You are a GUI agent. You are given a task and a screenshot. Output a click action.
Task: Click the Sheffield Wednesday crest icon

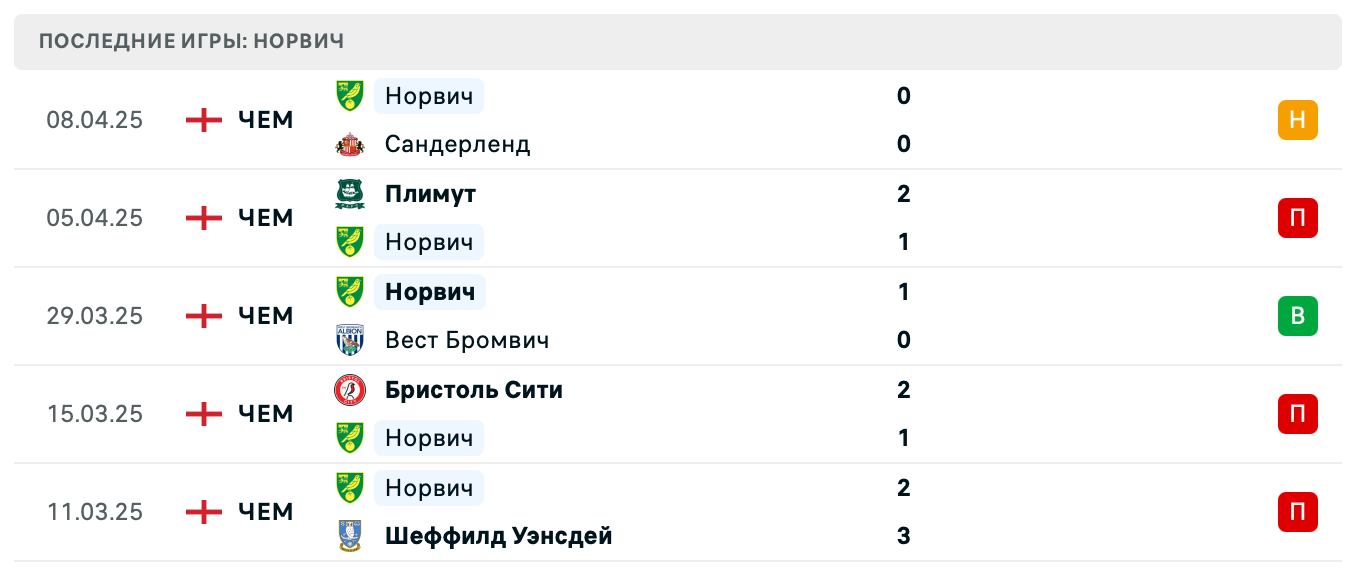coord(349,536)
